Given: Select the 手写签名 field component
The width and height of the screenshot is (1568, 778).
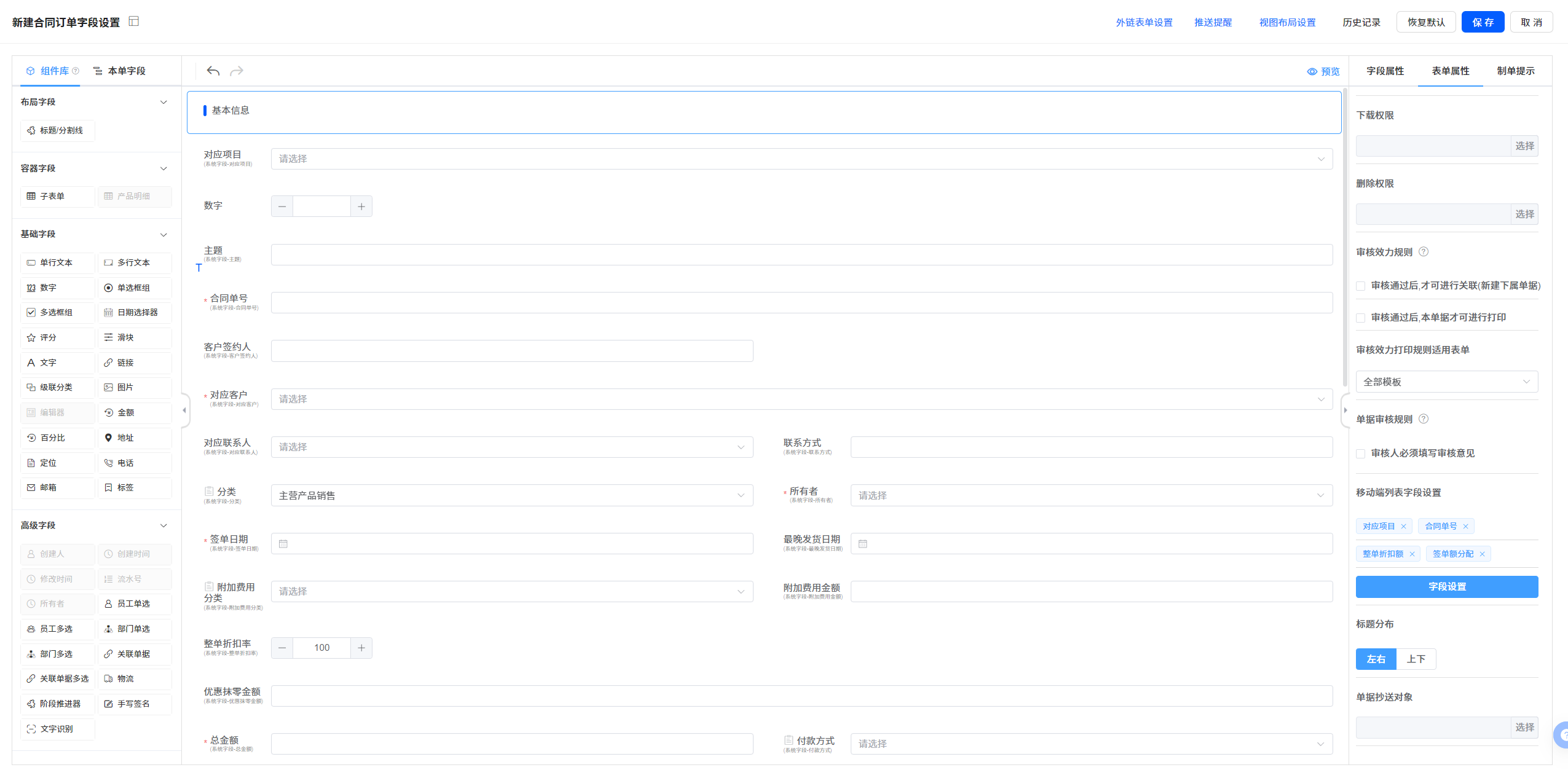Looking at the screenshot, I should click(x=134, y=704).
